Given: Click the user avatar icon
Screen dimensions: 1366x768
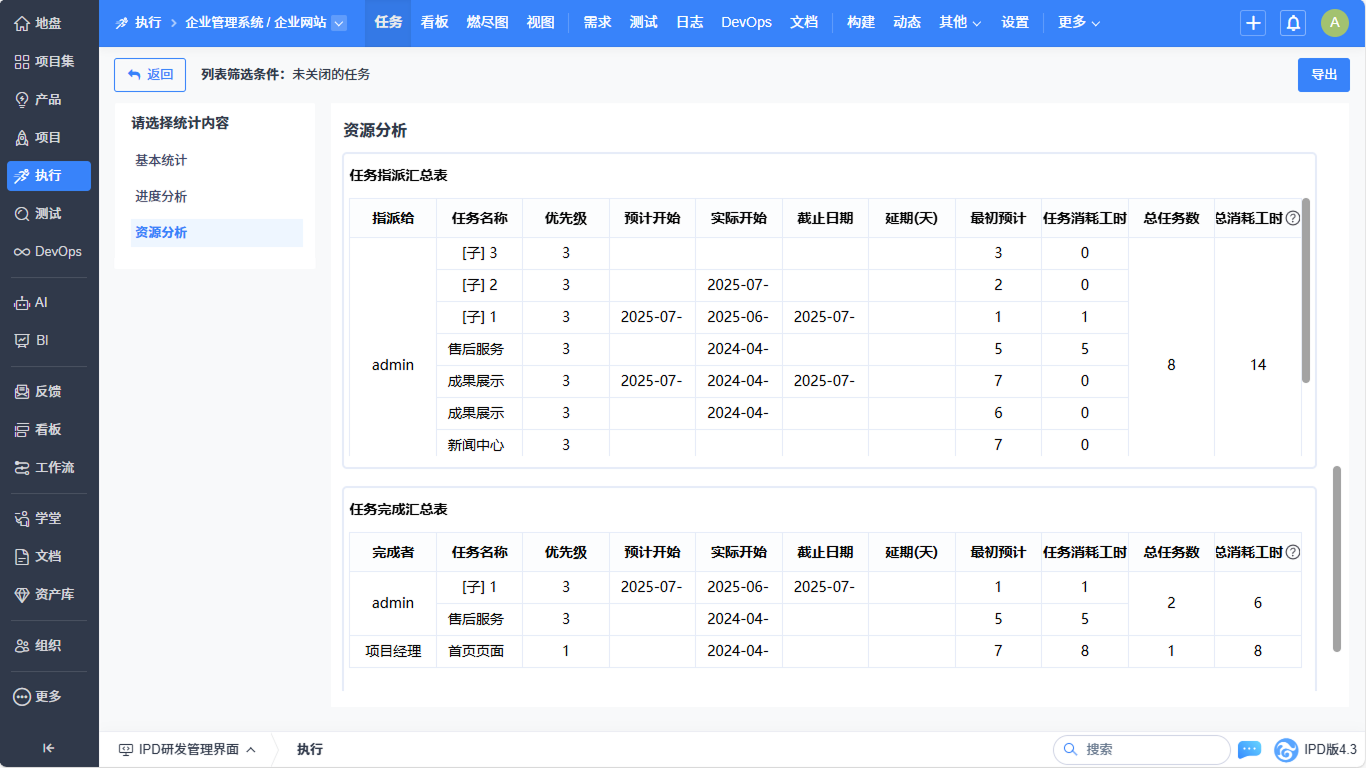Looking at the screenshot, I should coord(1334,23).
